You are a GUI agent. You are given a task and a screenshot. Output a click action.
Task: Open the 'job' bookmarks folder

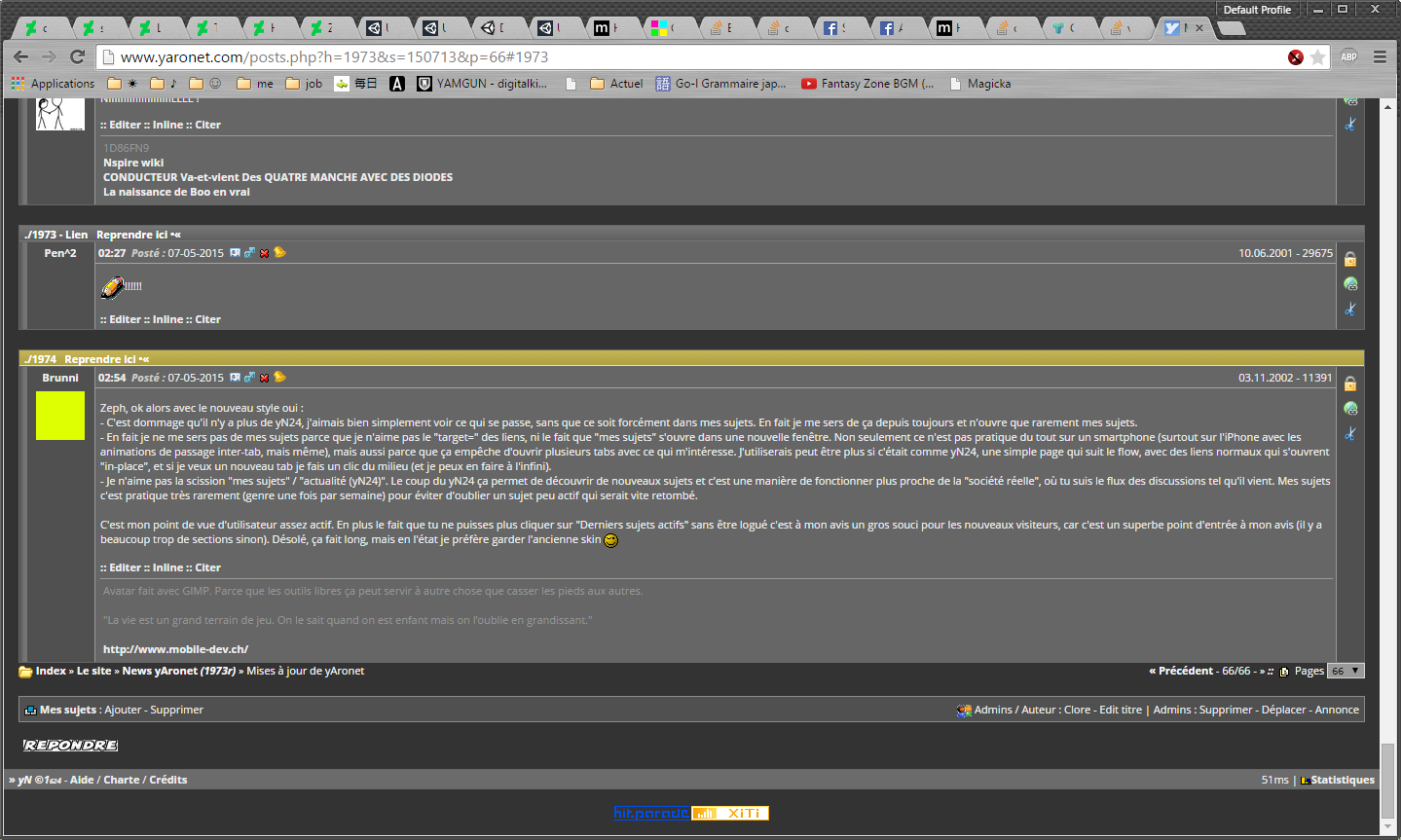304,84
